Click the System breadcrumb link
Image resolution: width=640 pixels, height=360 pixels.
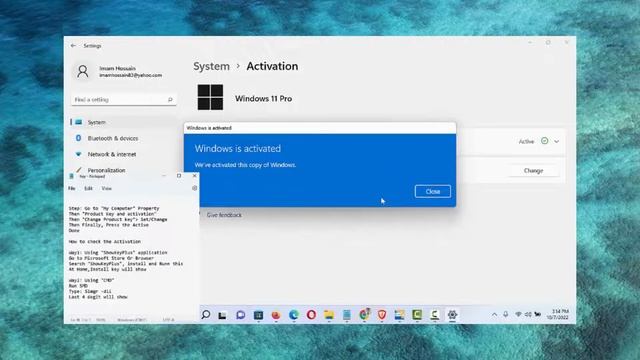click(x=211, y=66)
